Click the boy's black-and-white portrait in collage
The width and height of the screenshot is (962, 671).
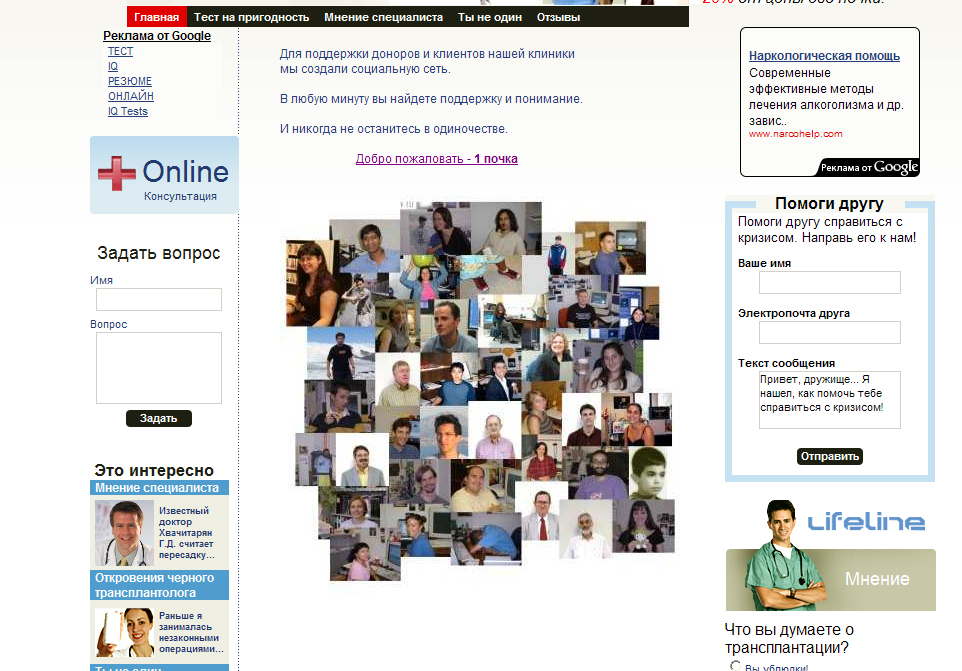click(648, 472)
